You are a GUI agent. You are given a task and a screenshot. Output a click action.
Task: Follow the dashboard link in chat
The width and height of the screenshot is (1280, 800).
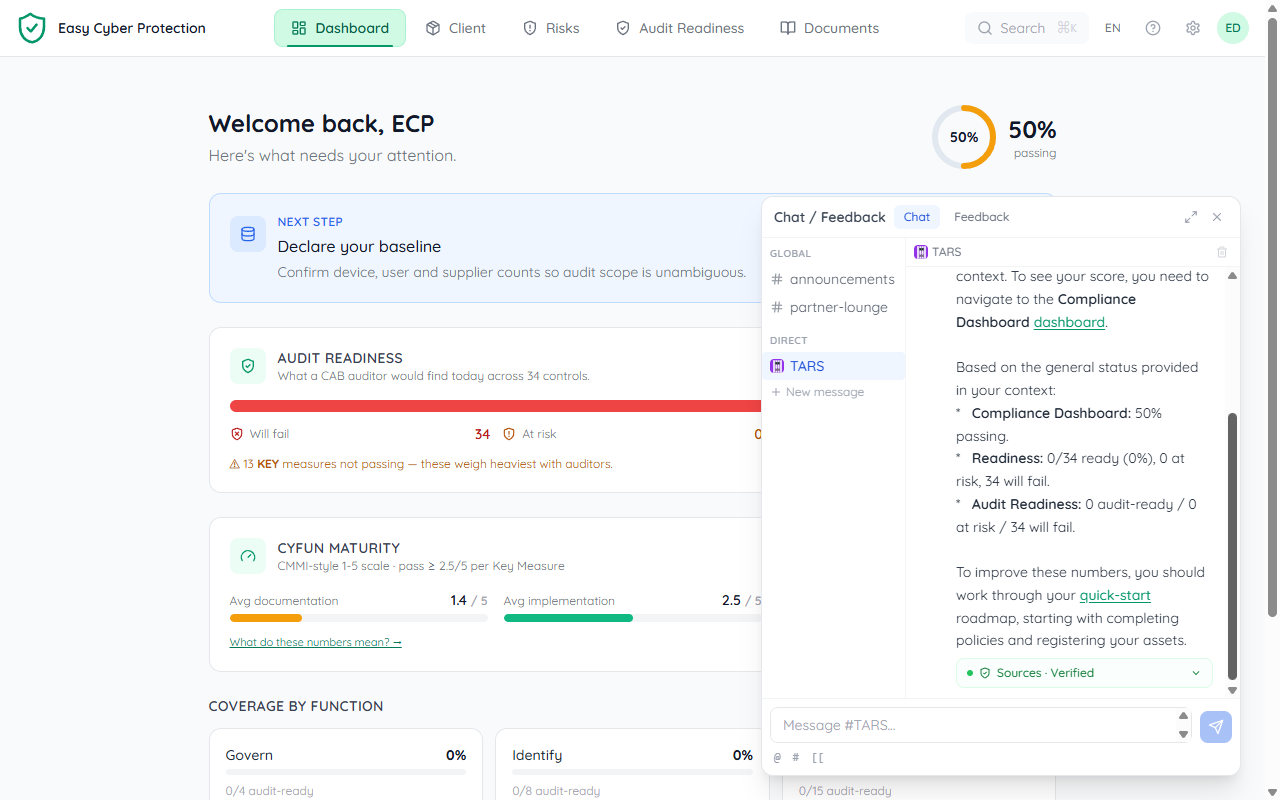[1069, 322]
